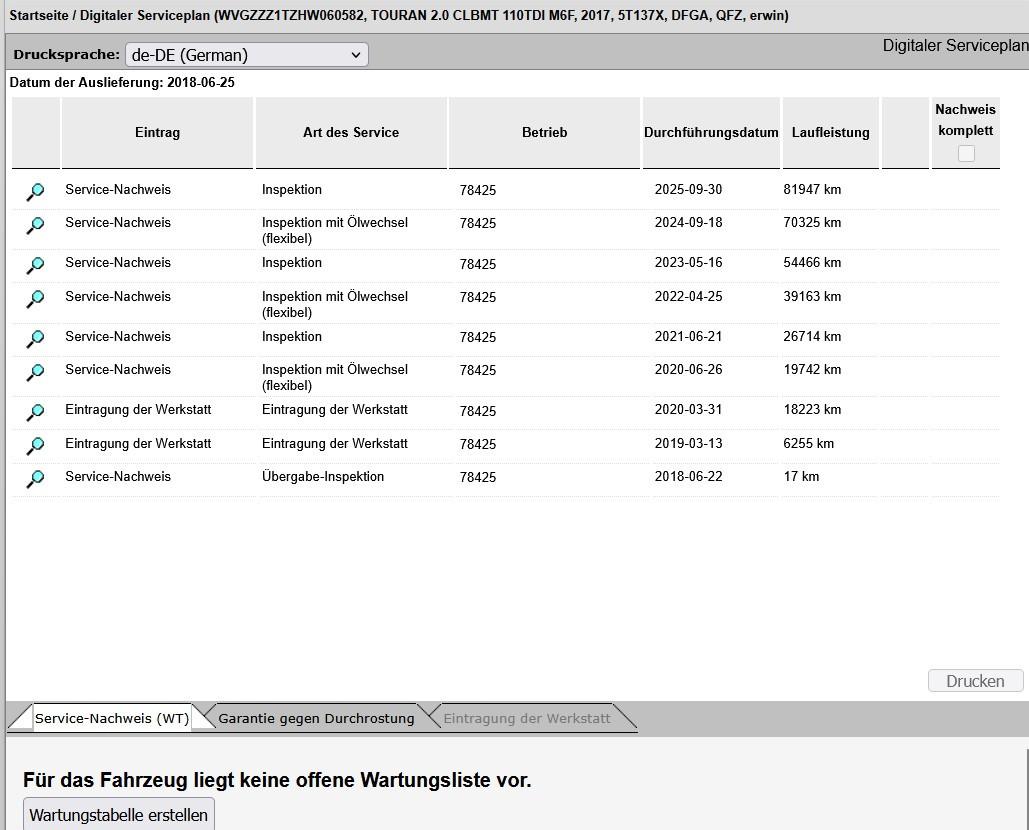Click the Betrieb column header
Image resolution: width=1029 pixels, height=830 pixels.
545,133
